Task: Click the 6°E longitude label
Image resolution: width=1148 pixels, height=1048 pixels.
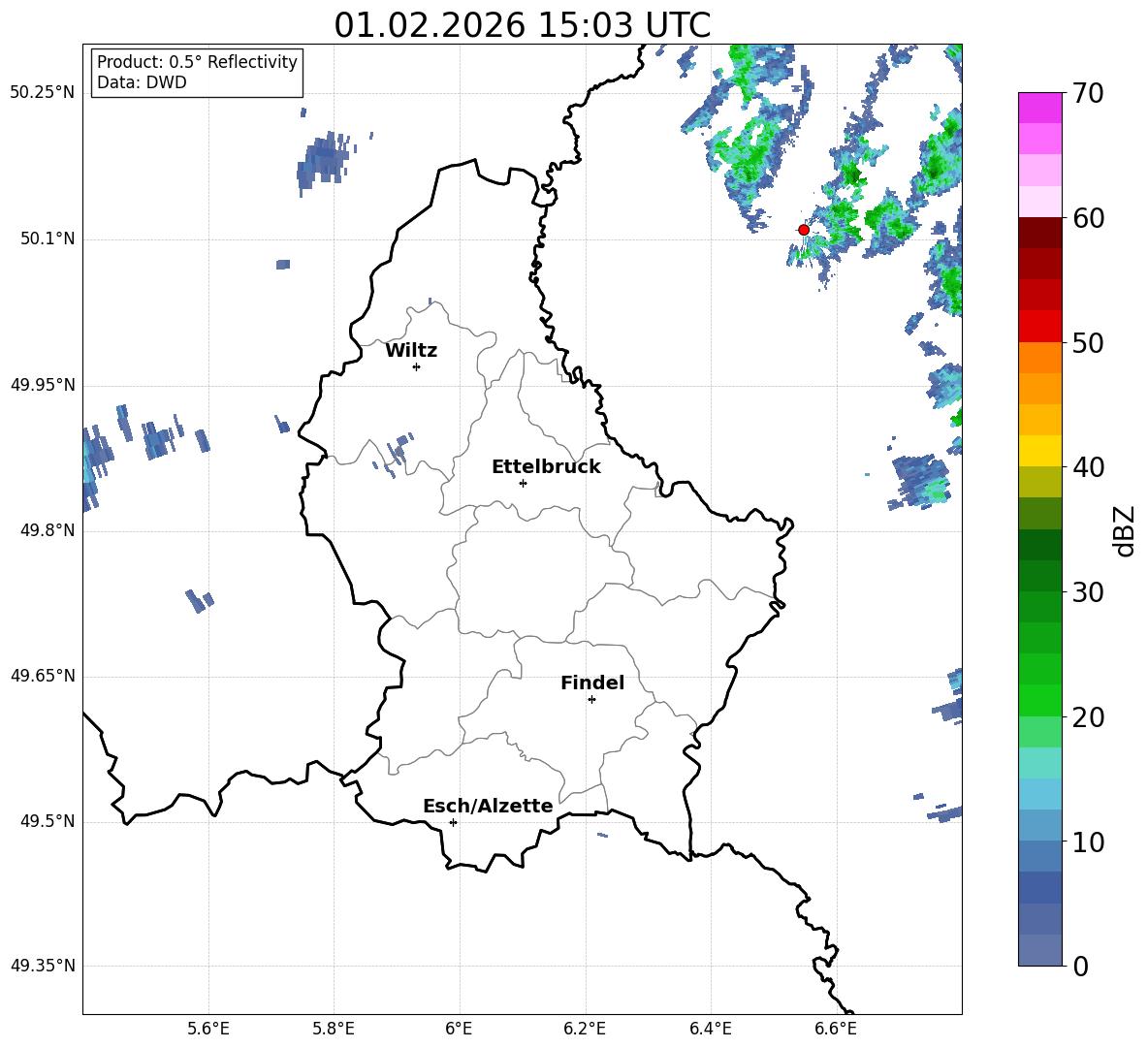Action: tap(459, 1029)
